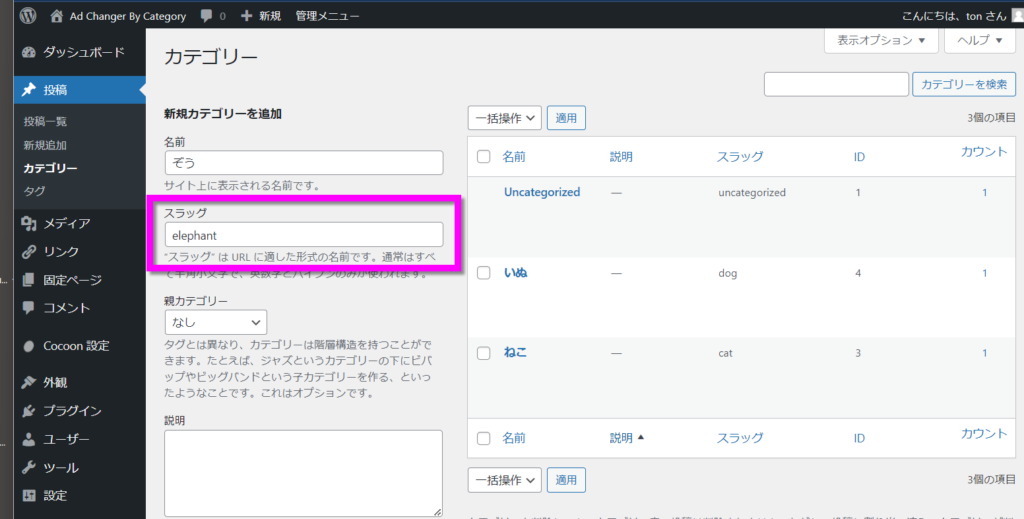Open the comments bubble icon in admin bar
This screenshot has width=1024, height=519.
[x=206, y=16]
